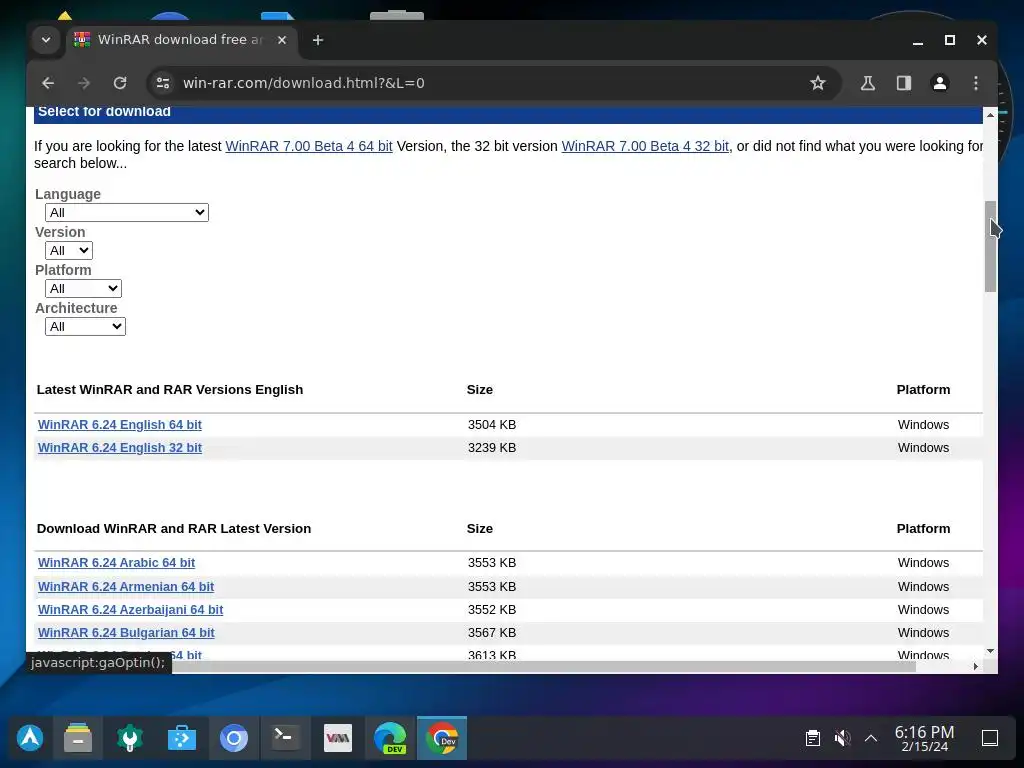Open the software store bag icon
Viewport: 1024px width, 768px height.
(x=182, y=738)
